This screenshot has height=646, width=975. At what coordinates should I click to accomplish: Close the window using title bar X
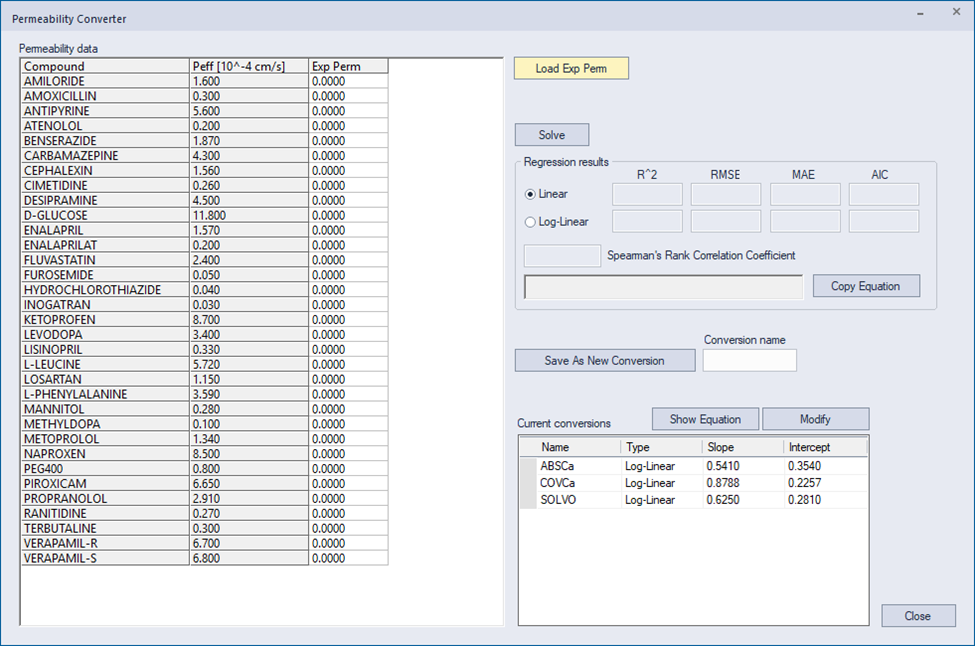tap(956, 12)
